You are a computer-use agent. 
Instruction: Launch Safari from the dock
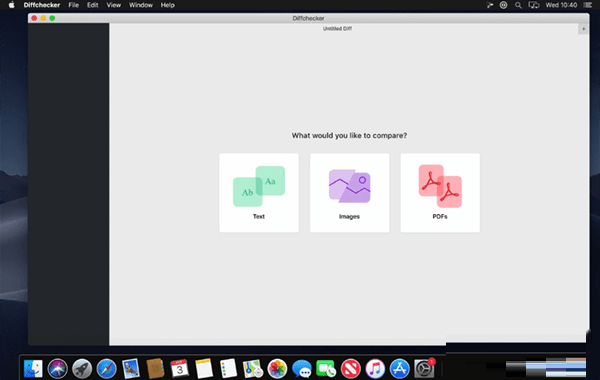pyautogui.click(x=106, y=369)
